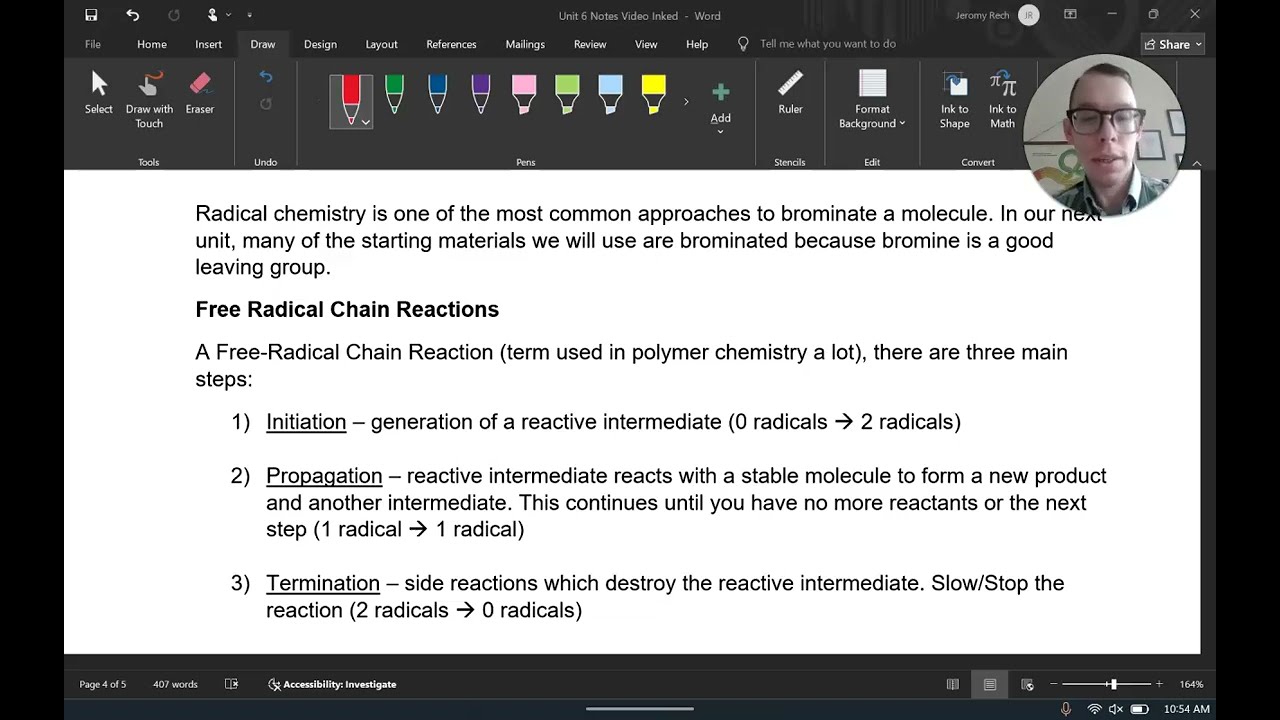Choose the Select arrow tool
The image size is (1280, 720).
(x=99, y=94)
